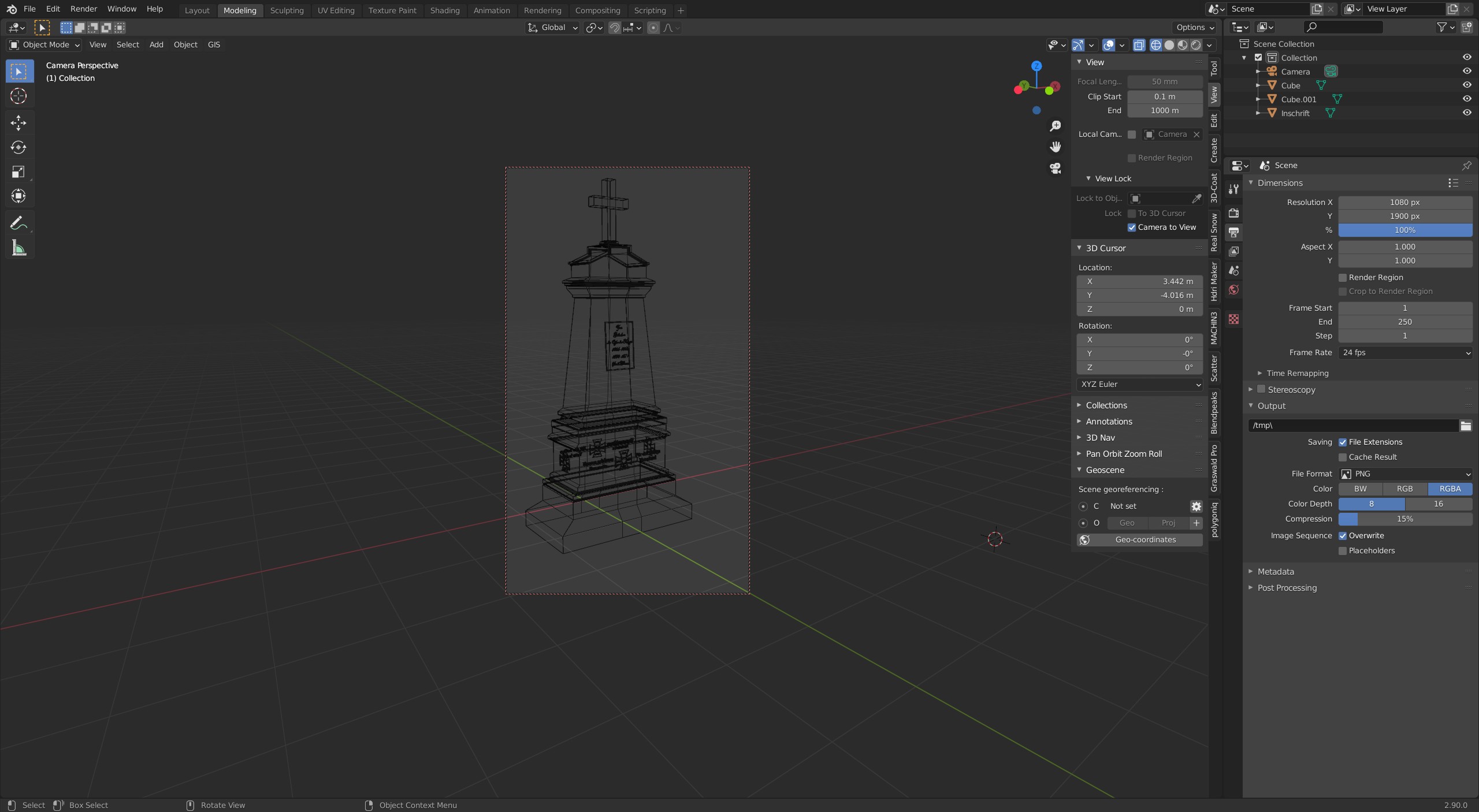
Task: Select the Move tool in toolbar
Action: (x=18, y=122)
